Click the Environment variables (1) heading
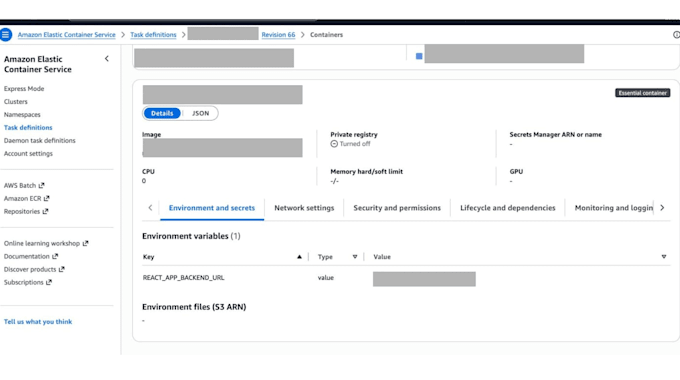Viewport: 680px width, 380px height. tap(191, 236)
